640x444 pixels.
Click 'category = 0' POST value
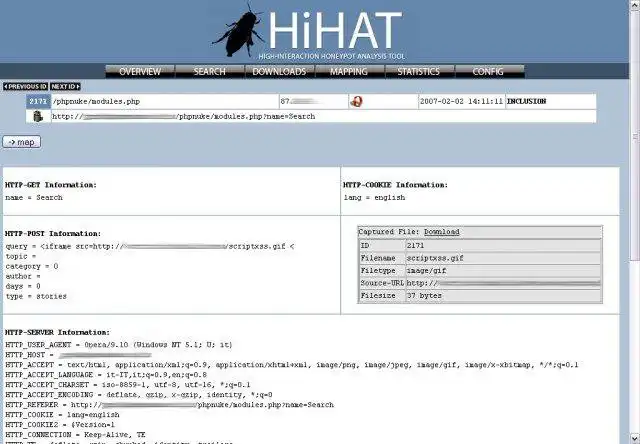[32, 266]
